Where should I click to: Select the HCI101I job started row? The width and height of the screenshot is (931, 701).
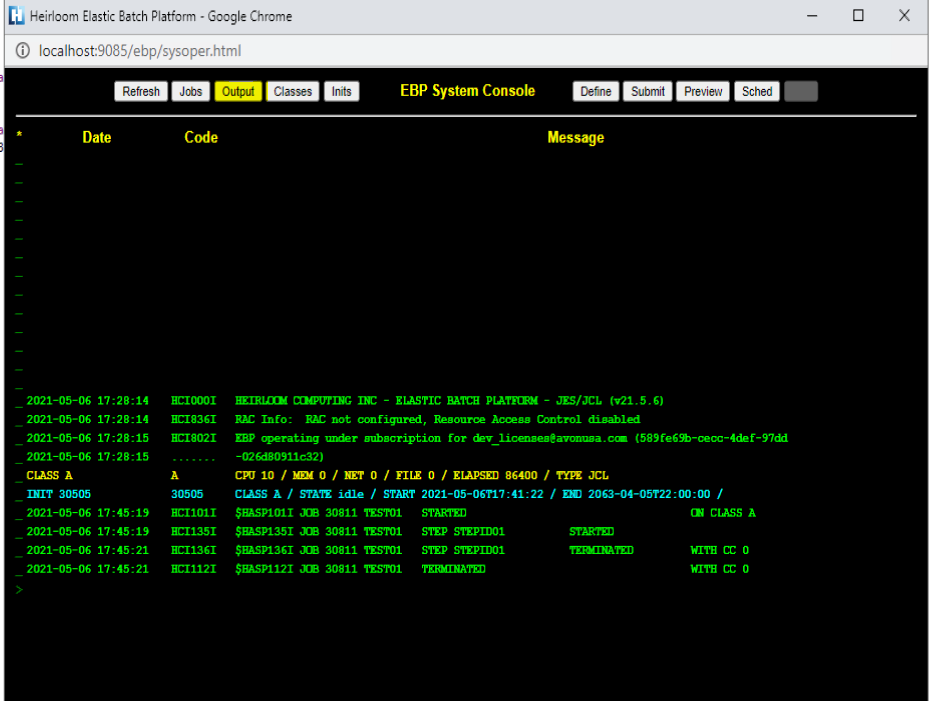[391, 513]
